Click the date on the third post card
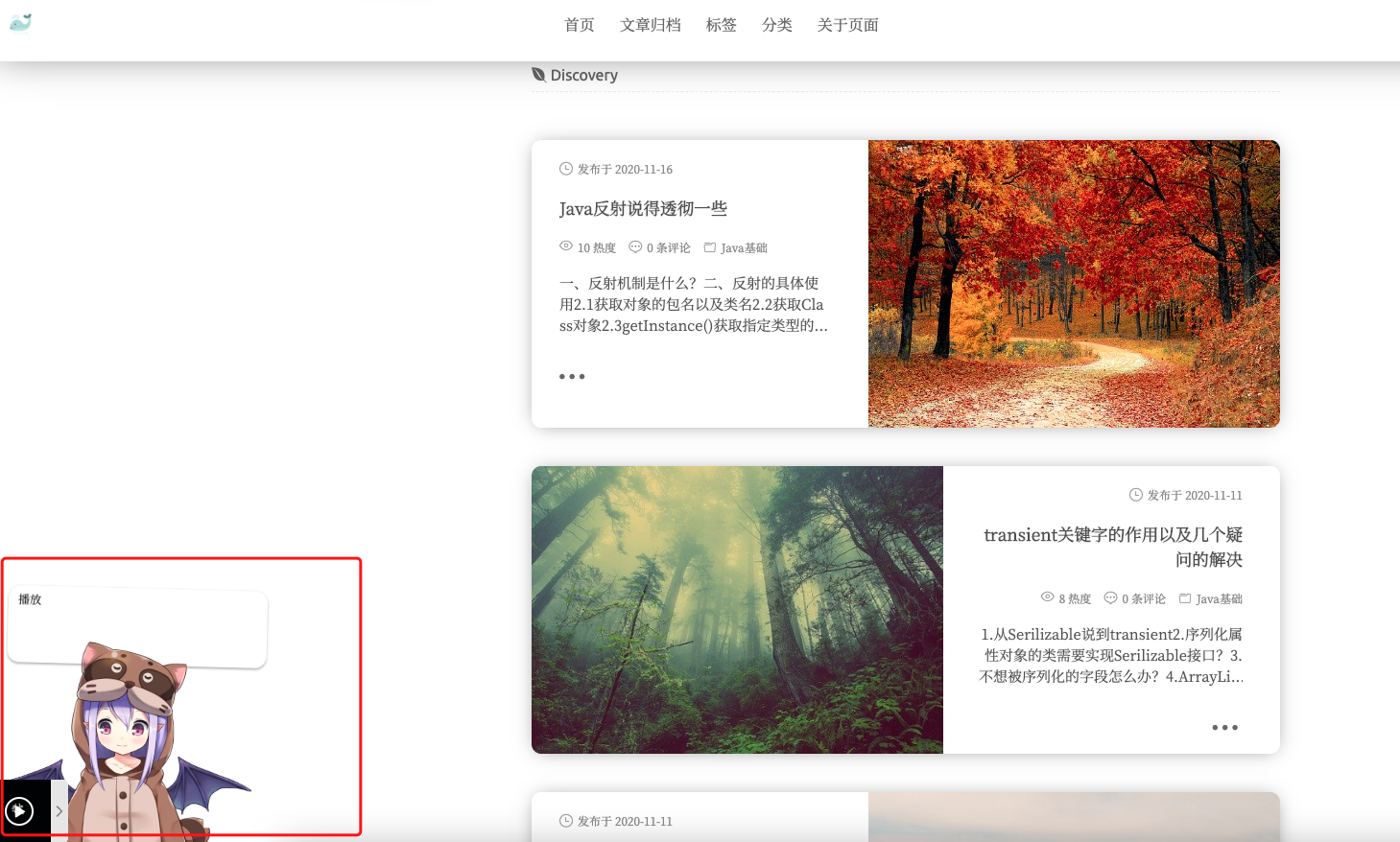Screen dimensions: 1400x842 coord(625,822)
